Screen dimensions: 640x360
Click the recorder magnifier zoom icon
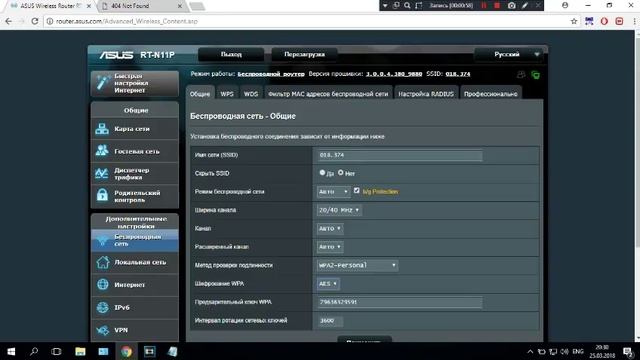click(x=407, y=5)
